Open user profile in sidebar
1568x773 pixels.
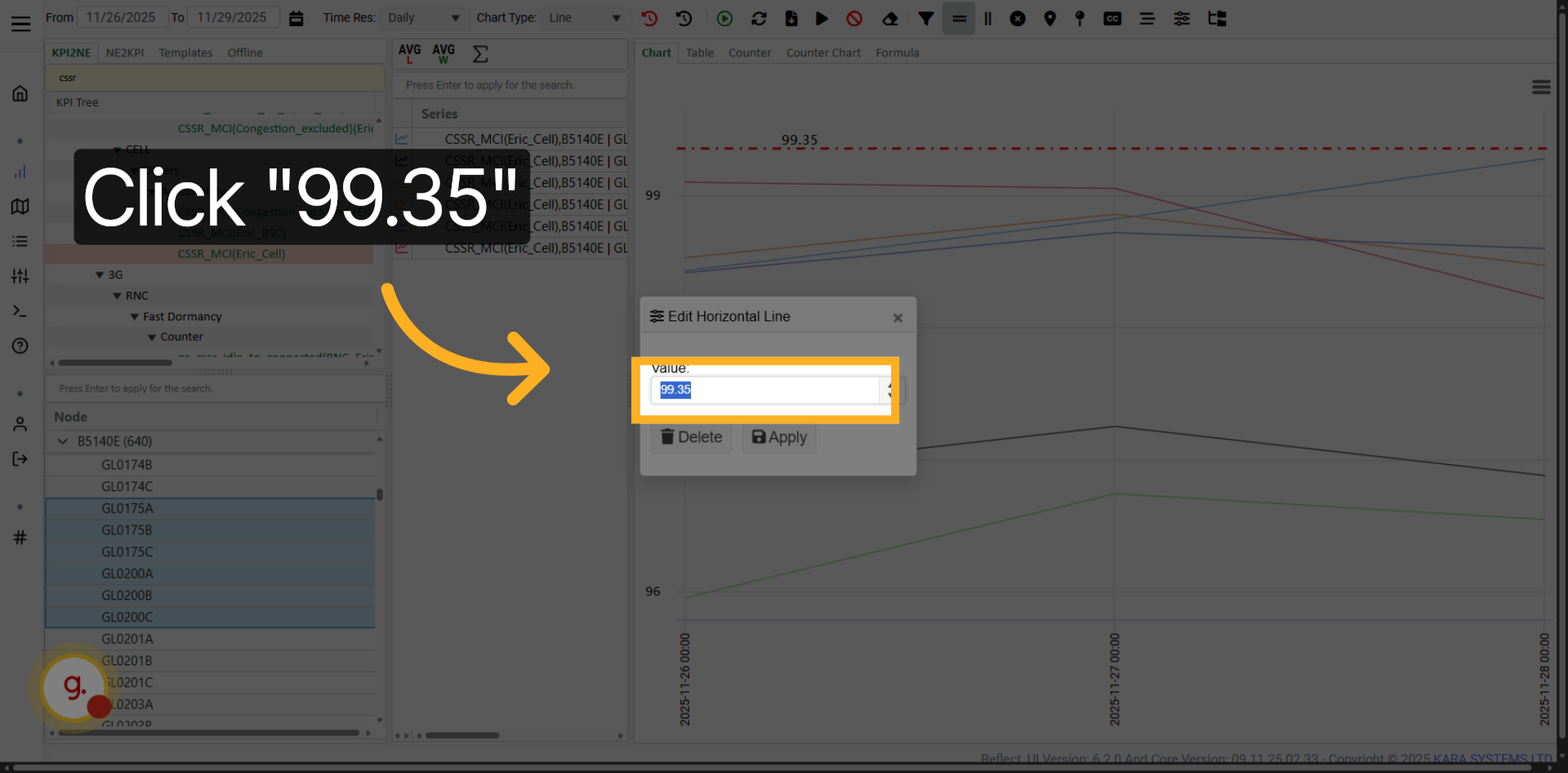click(x=20, y=424)
